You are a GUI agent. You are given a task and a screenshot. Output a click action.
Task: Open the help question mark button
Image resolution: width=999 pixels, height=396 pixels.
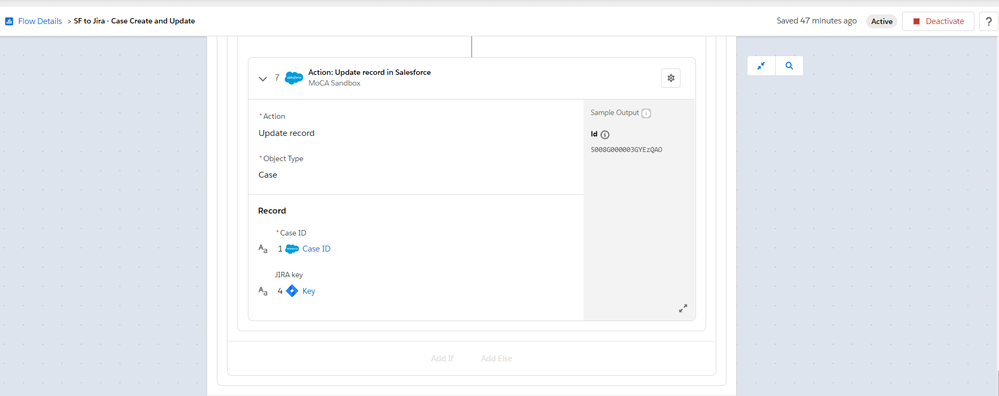[989, 21]
